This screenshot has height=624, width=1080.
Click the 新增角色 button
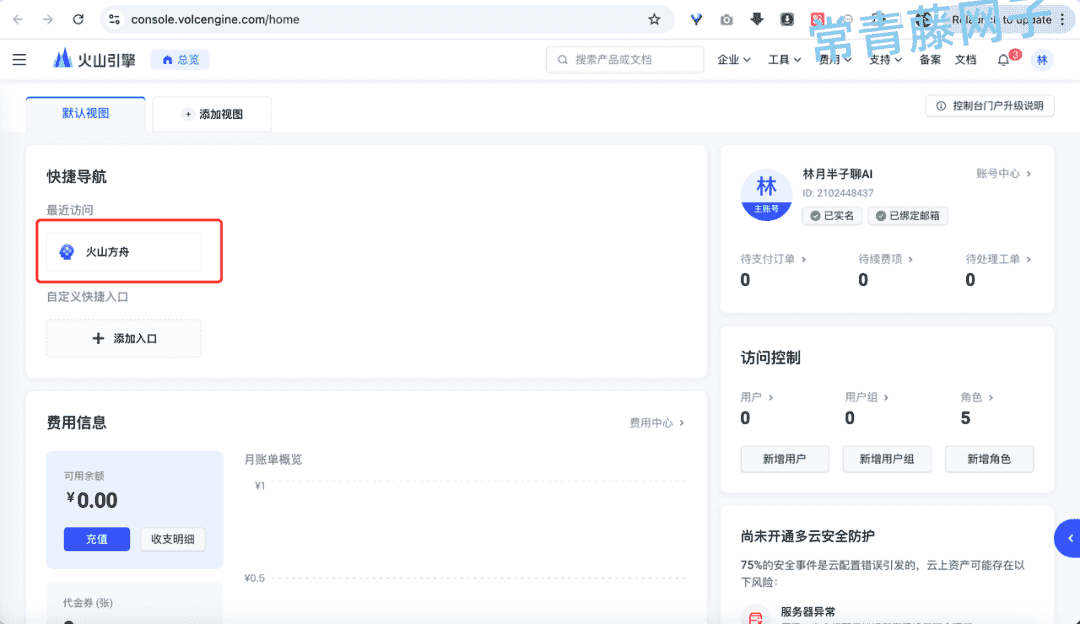[x=989, y=459]
